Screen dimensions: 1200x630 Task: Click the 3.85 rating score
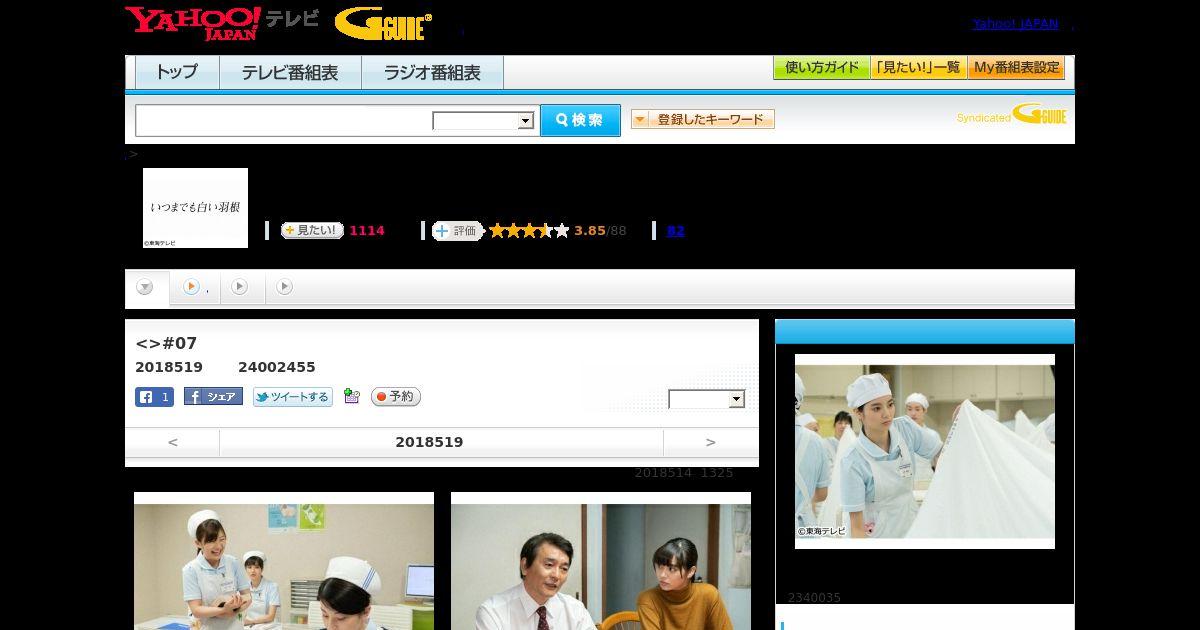point(590,230)
